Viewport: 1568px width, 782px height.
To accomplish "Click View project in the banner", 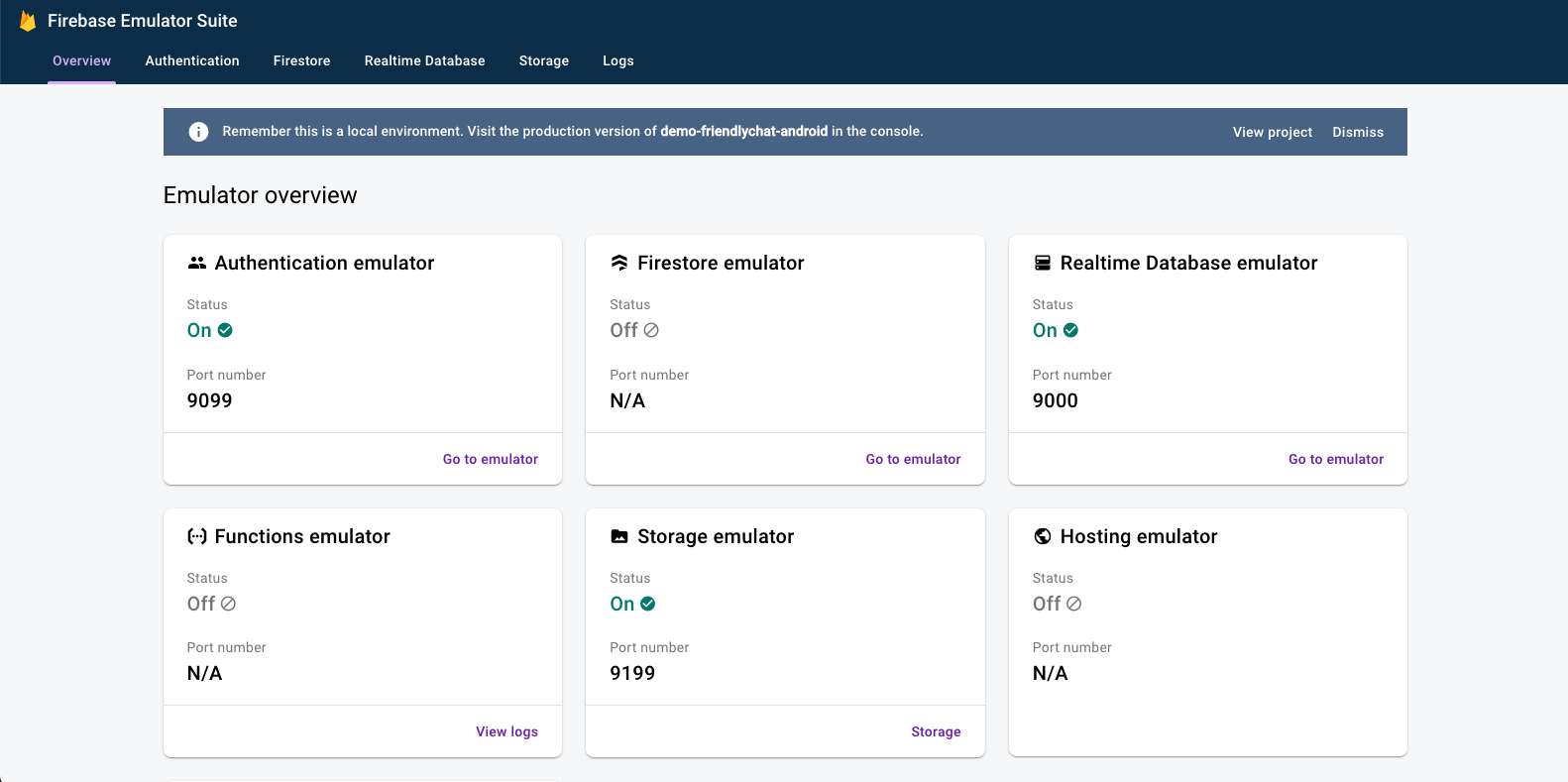I will [1272, 132].
